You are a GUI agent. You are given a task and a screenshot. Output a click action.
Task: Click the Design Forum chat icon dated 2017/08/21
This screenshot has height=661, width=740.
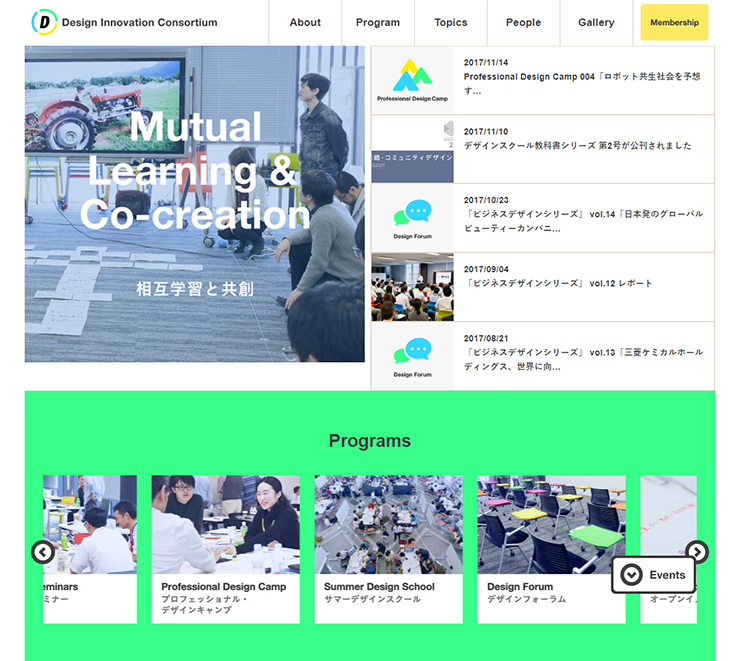click(x=412, y=356)
